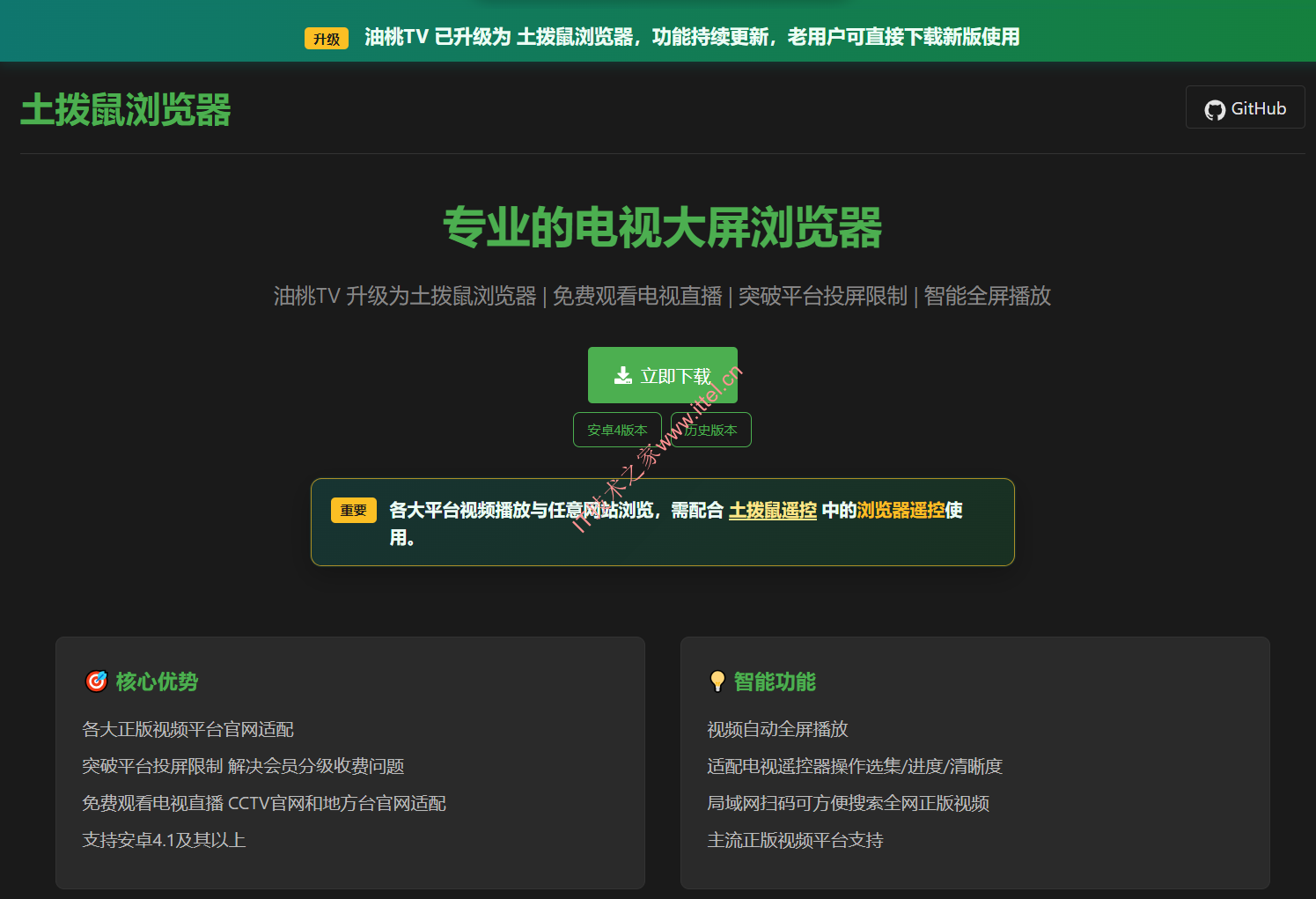The image size is (1316, 899).
Task: Click 免费观看电视直播 CCTV官网 list item
Action: (x=264, y=803)
